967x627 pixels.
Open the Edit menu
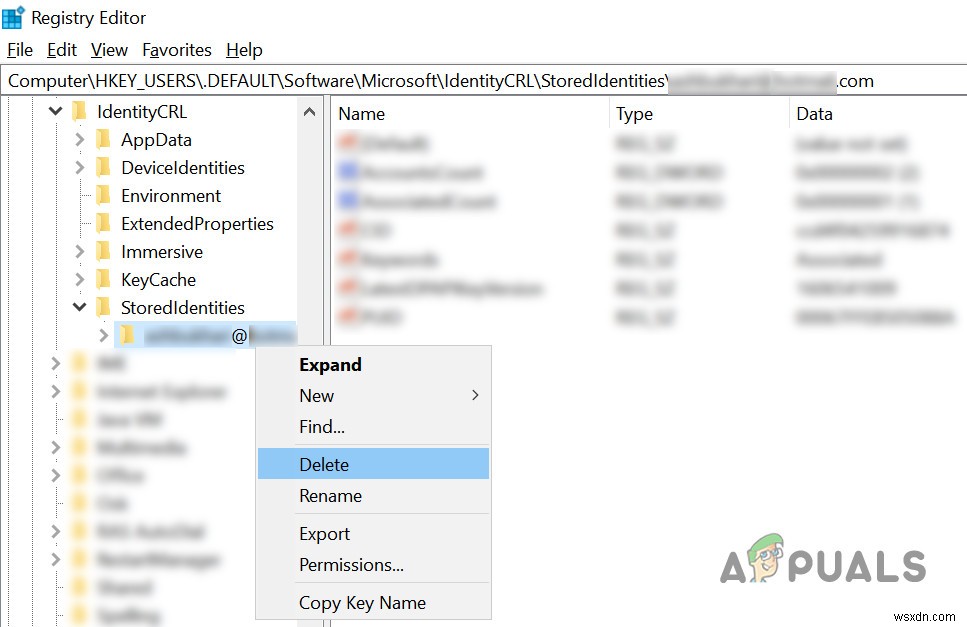coord(62,50)
